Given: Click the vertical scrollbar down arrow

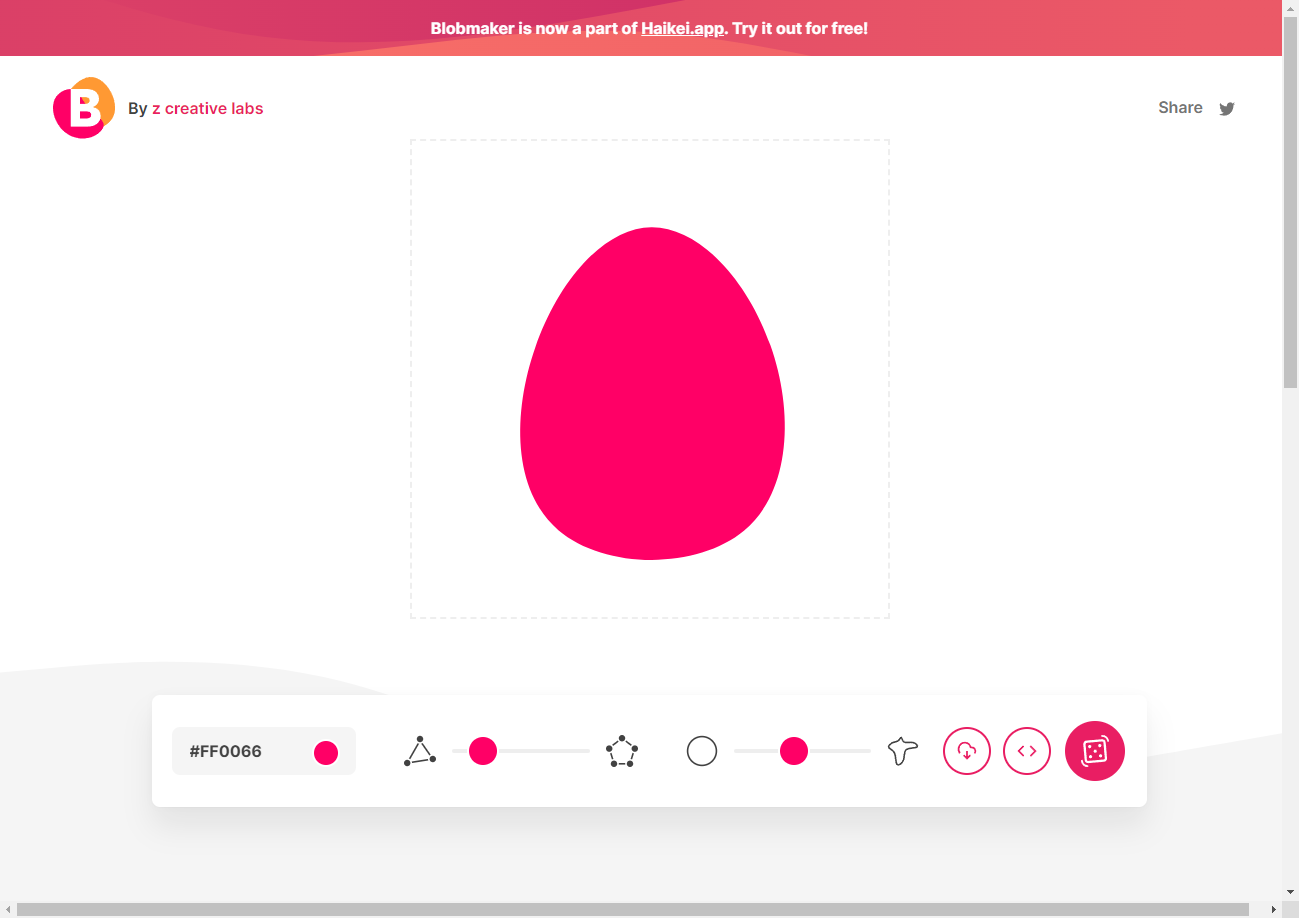Looking at the screenshot, I should tap(1290, 892).
